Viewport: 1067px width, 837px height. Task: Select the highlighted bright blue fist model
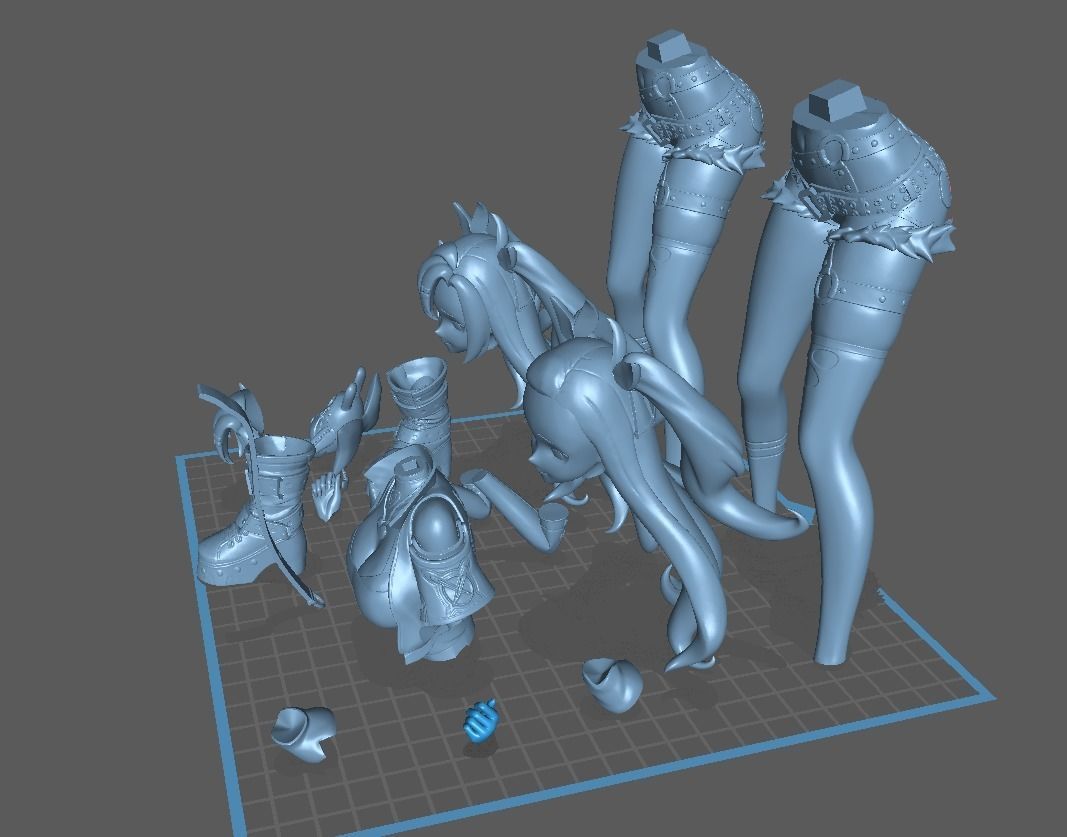[x=481, y=721]
